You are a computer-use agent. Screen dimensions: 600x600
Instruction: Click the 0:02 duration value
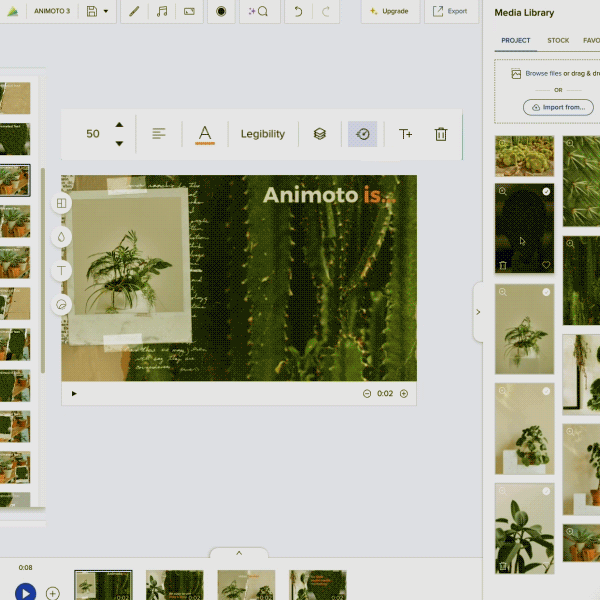click(385, 394)
